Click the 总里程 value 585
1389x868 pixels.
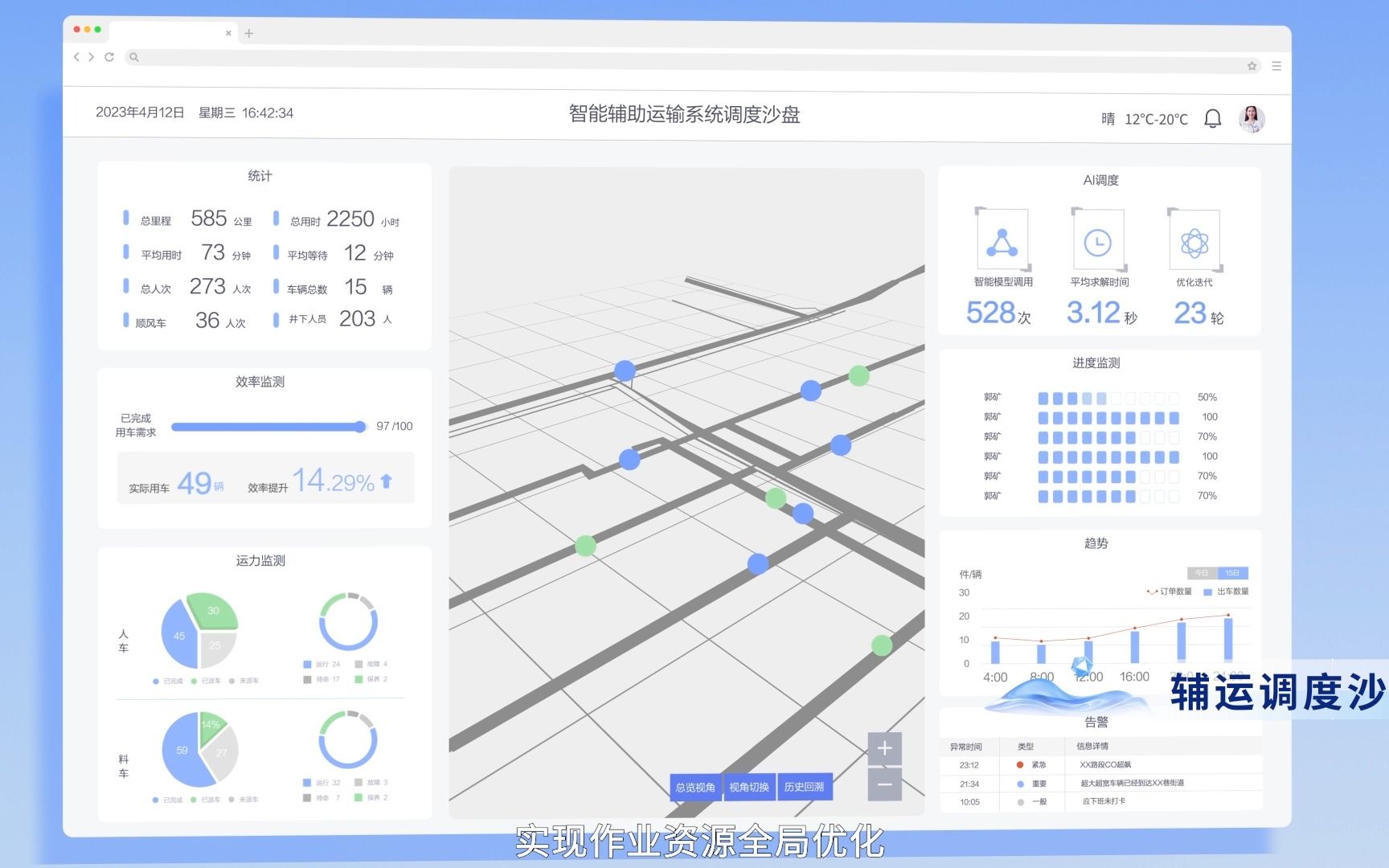[x=209, y=219]
